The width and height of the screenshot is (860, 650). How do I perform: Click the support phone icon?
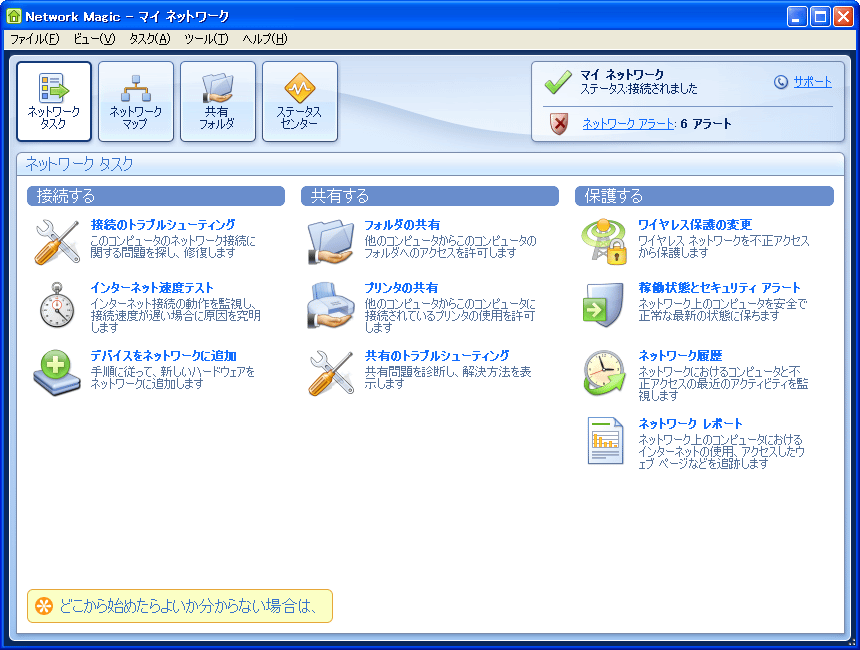[780, 82]
